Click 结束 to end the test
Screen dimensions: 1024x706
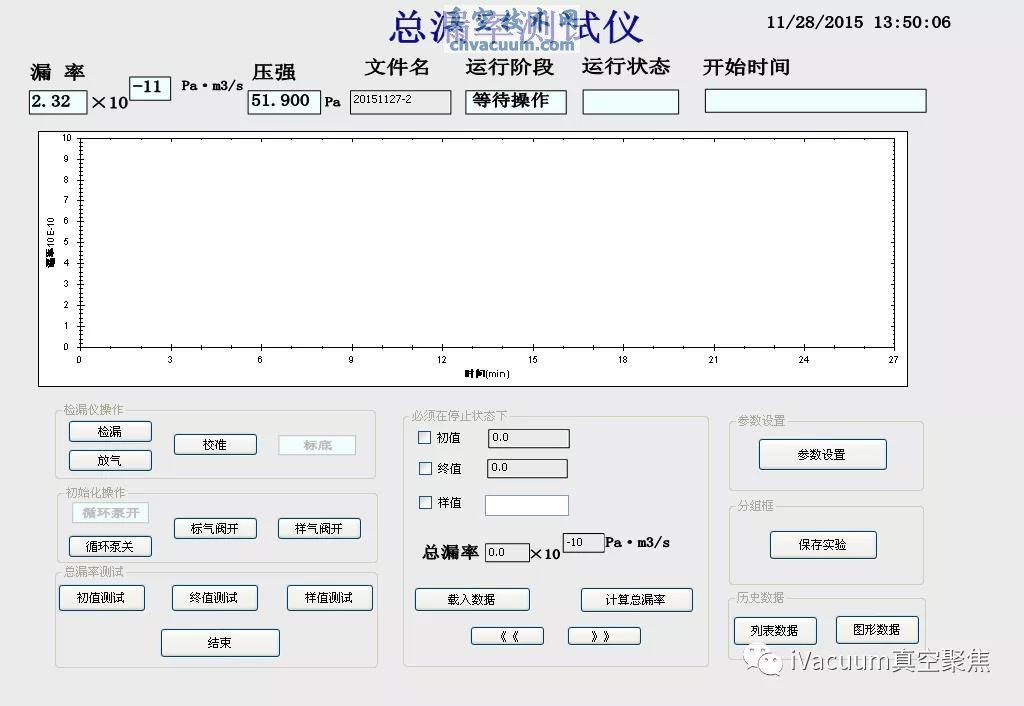[x=220, y=642]
